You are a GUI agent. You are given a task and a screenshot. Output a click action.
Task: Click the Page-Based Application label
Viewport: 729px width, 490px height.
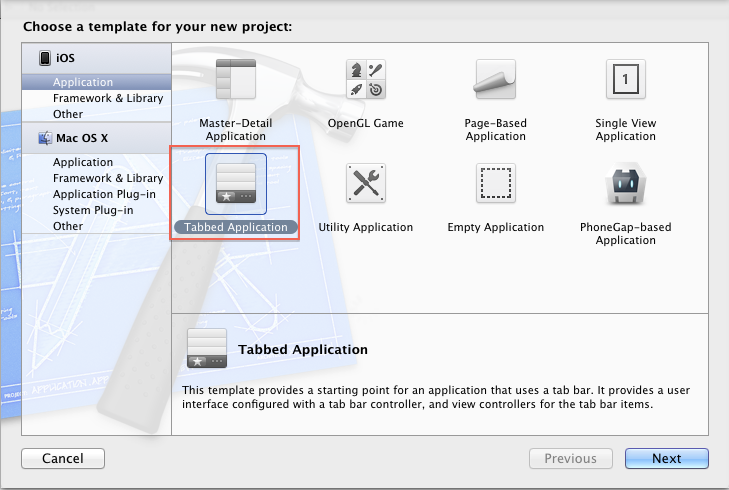[496, 130]
